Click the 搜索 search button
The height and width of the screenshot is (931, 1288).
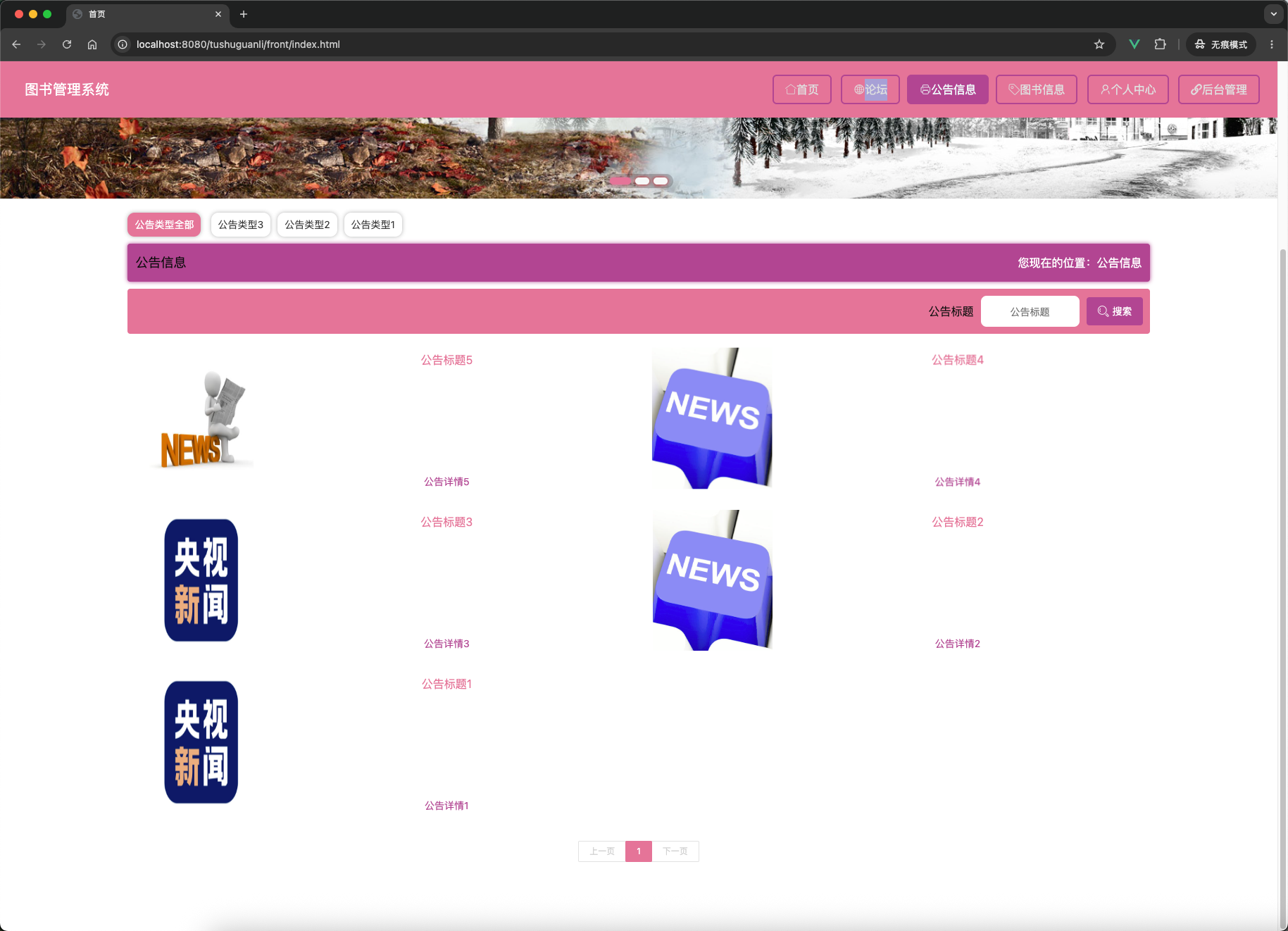[x=1115, y=311]
